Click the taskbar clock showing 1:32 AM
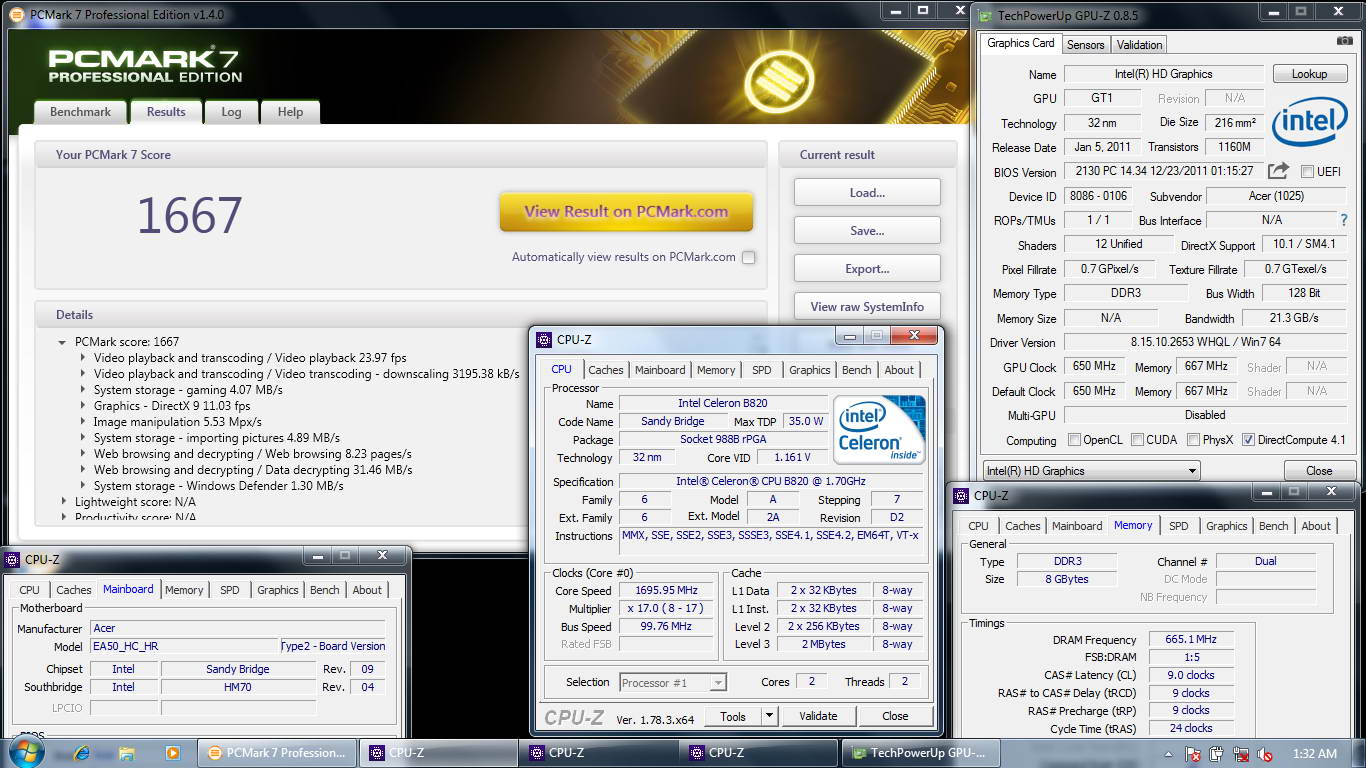 (x=1314, y=754)
